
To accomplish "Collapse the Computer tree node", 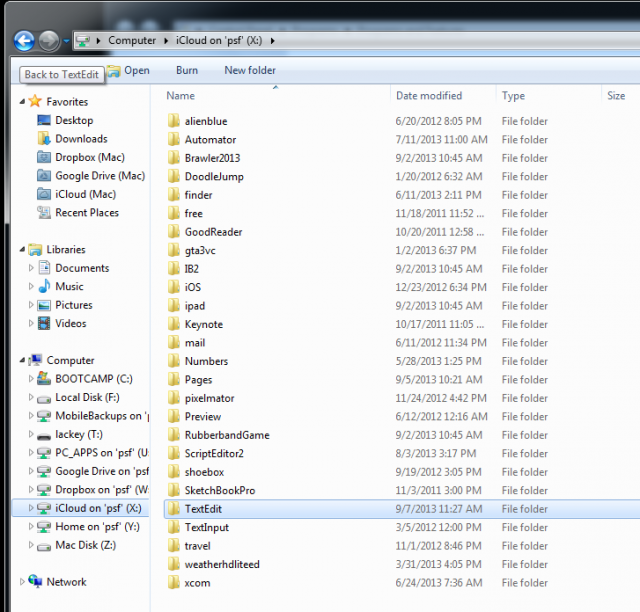I will pyautogui.click(x=22, y=360).
